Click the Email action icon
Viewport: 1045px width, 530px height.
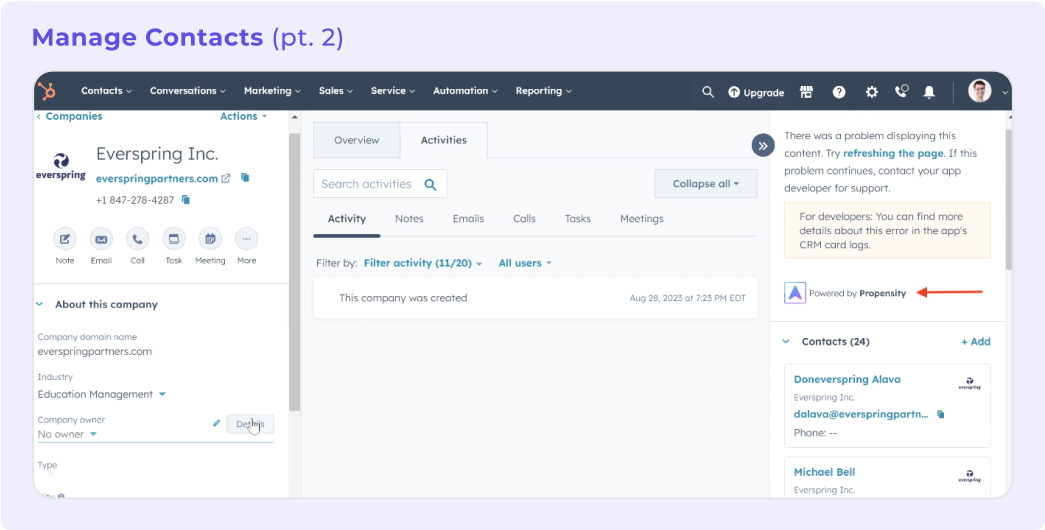pyautogui.click(x=101, y=239)
